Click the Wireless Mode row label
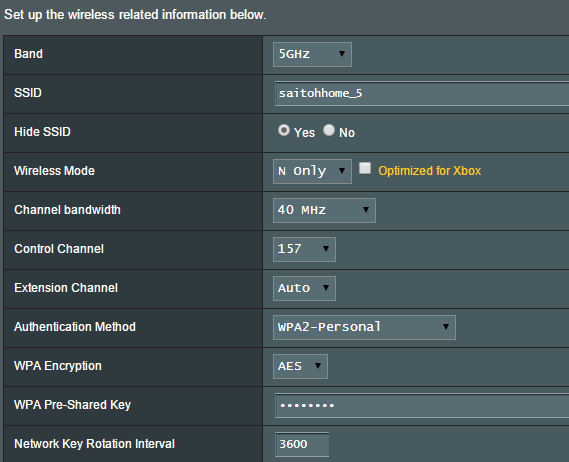The image size is (569, 462). (54, 171)
